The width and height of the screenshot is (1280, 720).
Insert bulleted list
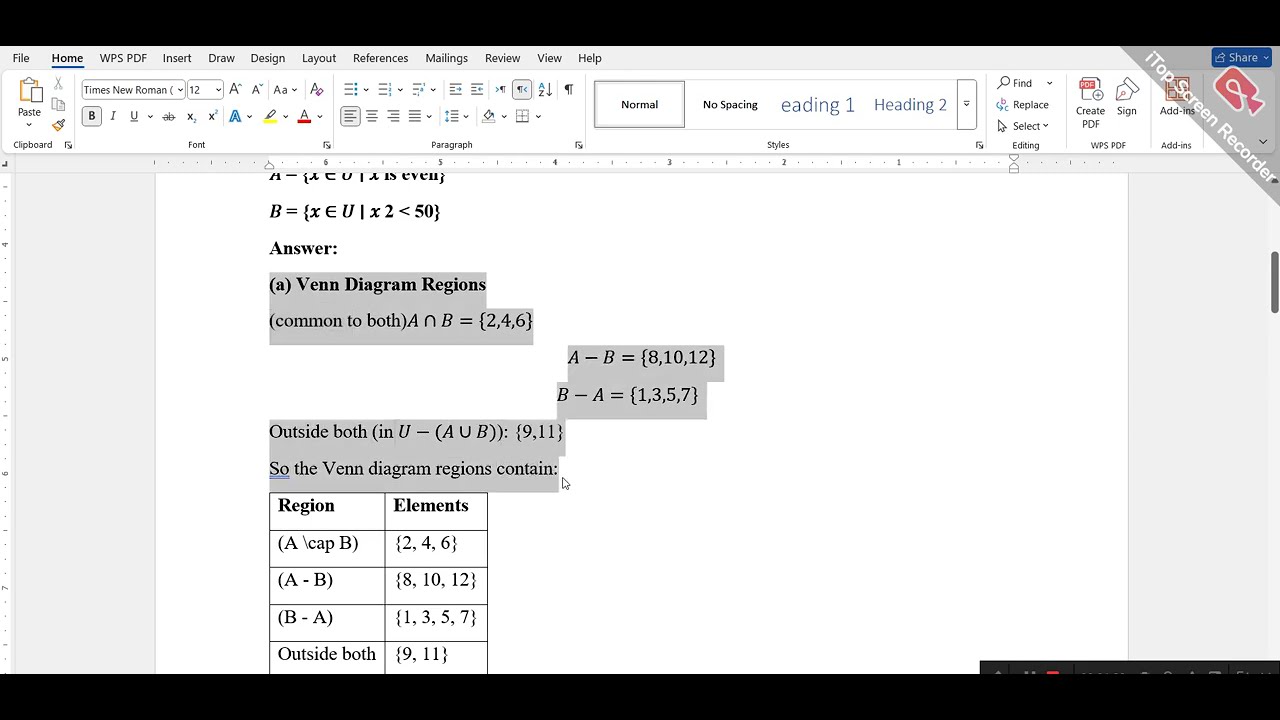click(351, 89)
